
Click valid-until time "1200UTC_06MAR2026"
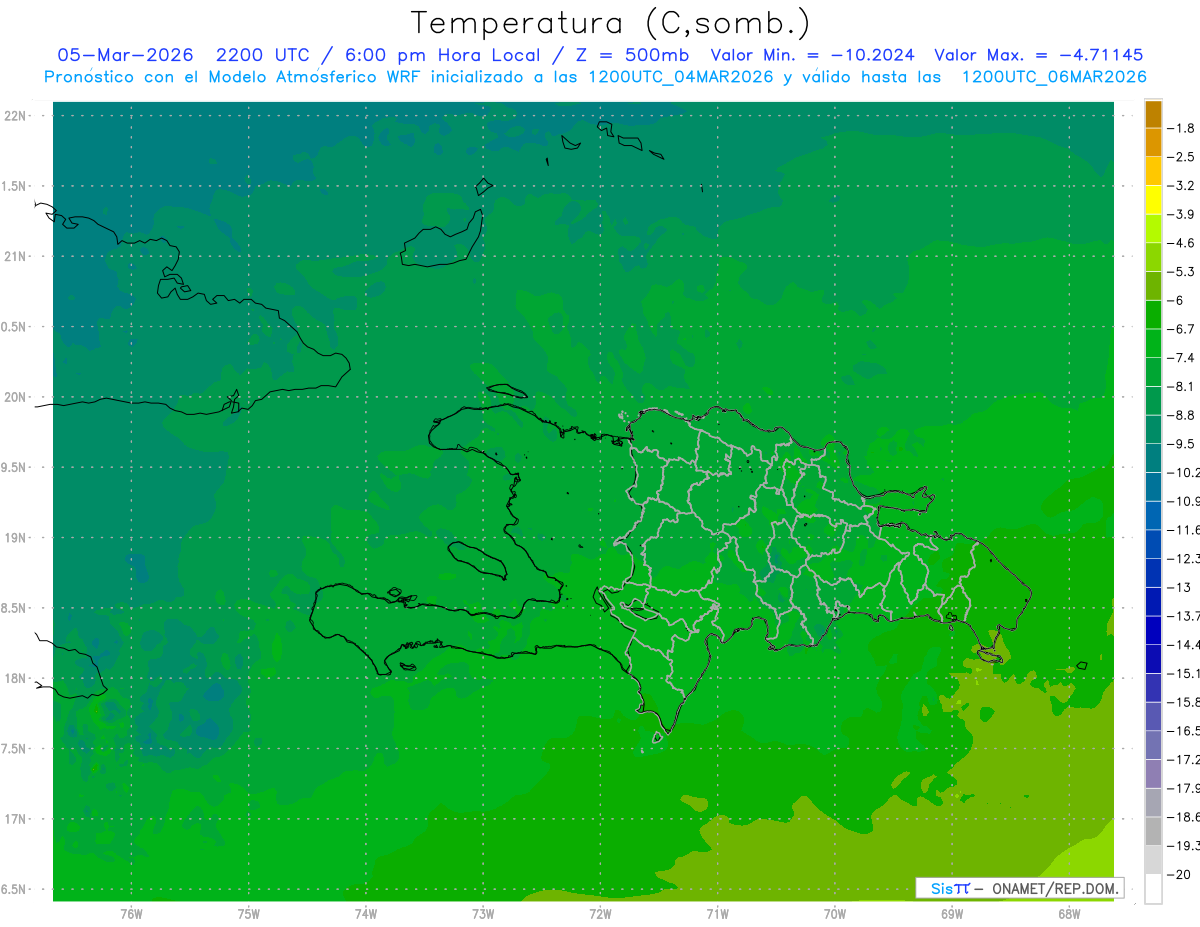1054,77
